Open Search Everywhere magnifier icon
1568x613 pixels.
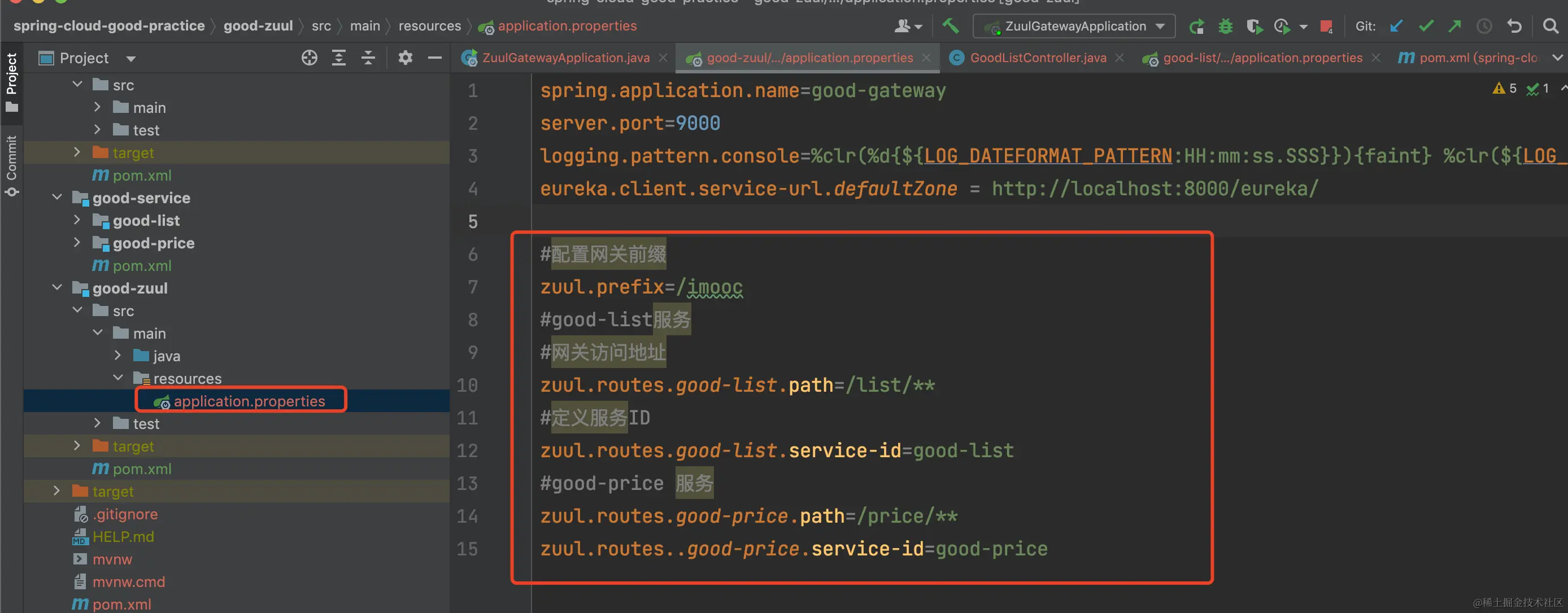coord(1550,26)
